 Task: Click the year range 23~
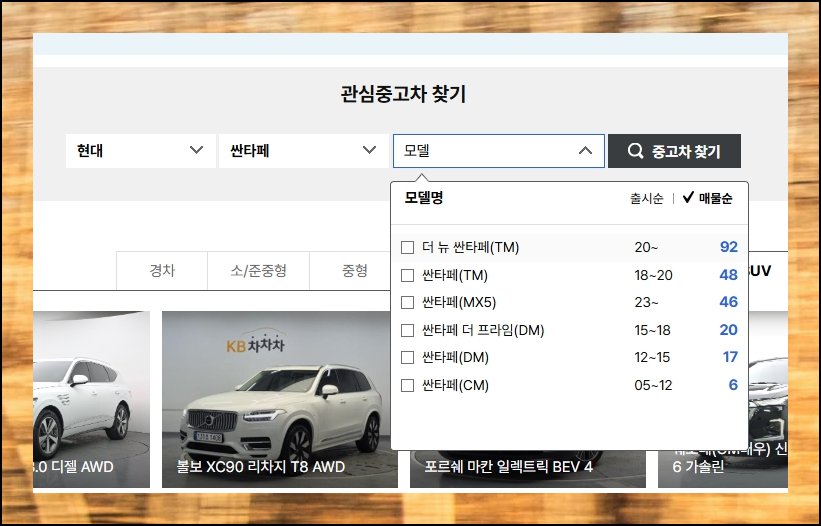pos(646,303)
